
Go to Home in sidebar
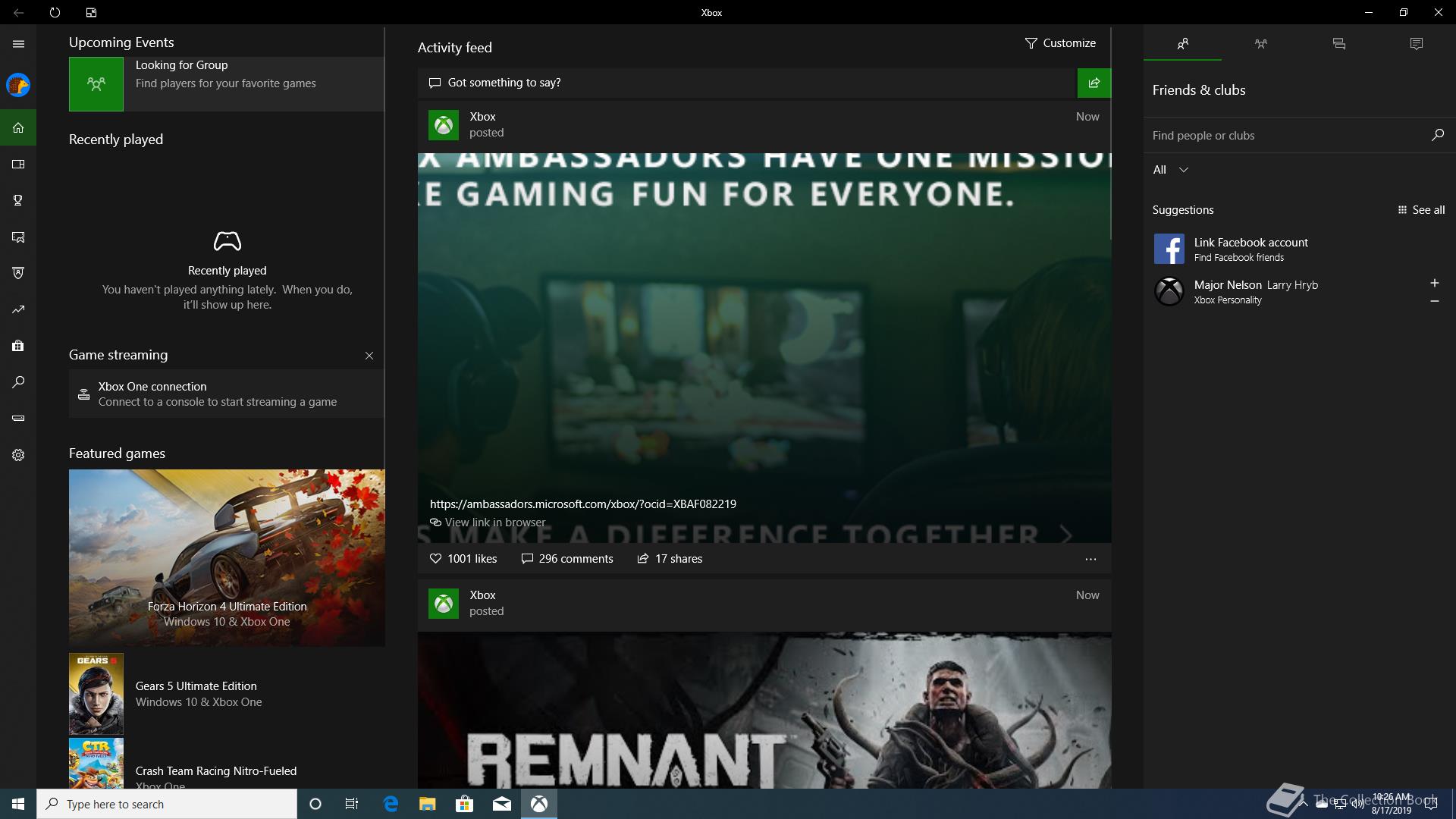click(18, 127)
